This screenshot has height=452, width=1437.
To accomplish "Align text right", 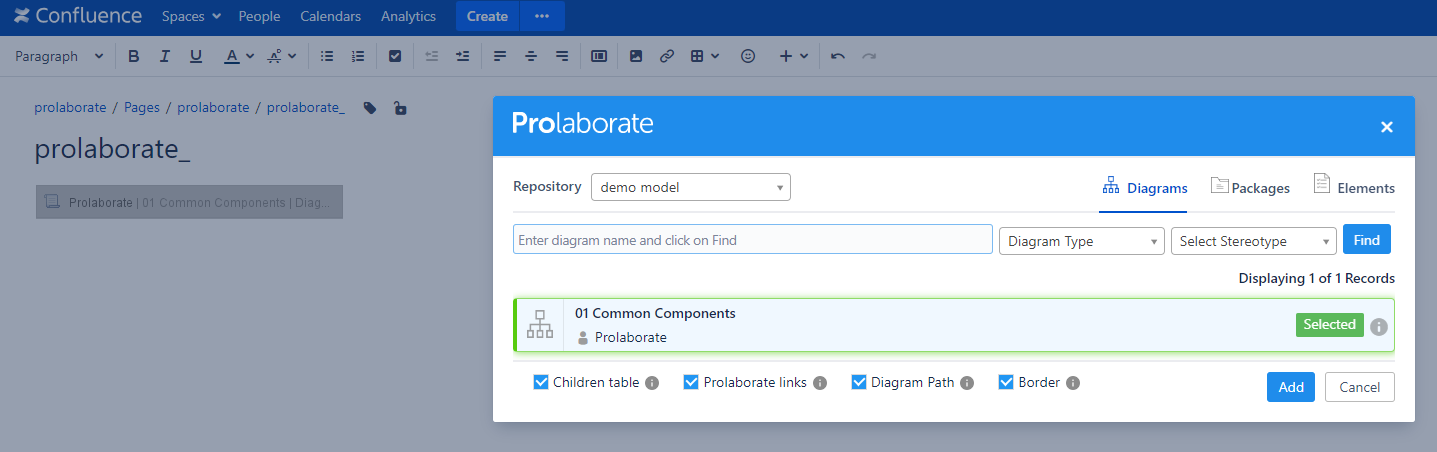I will [x=562, y=56].
